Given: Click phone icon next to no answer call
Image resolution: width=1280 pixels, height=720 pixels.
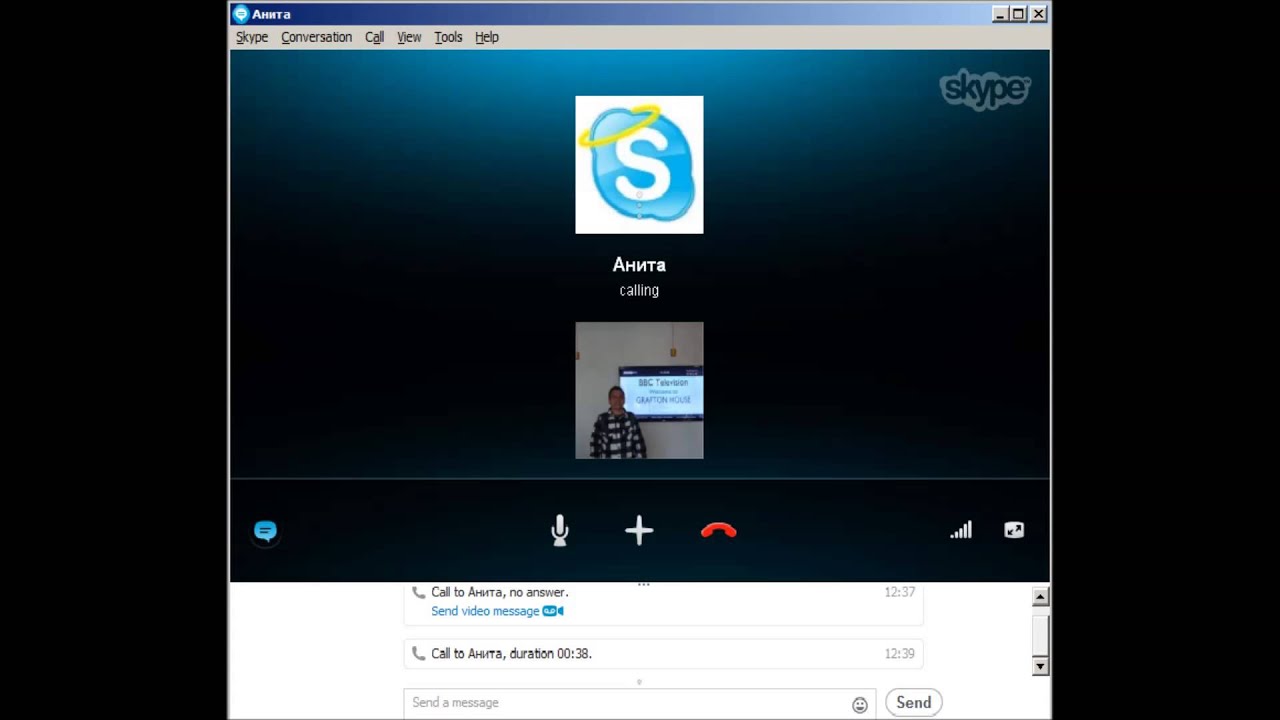Looking at the screenshot, I should pos(418,592).
